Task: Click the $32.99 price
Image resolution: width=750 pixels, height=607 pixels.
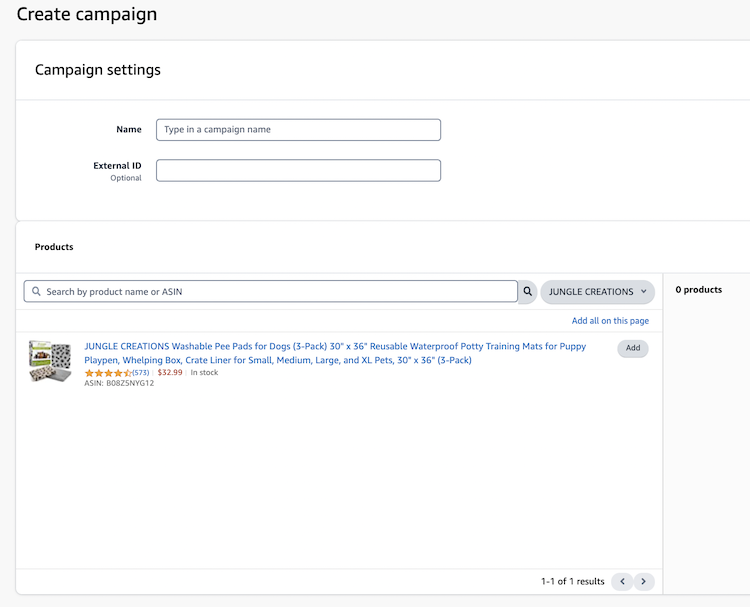Action: (170, 372)
